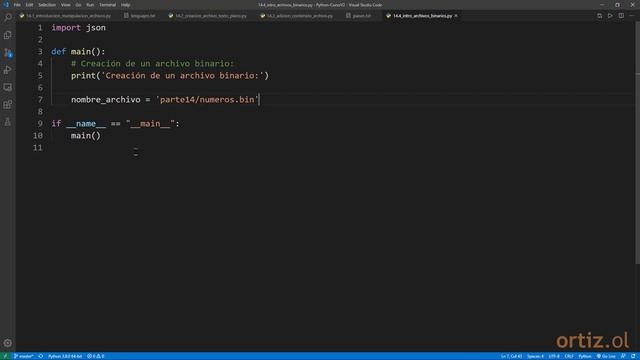Switch to the lenguajes.txt tab
Viewport: 640px width, 360px height.
point(140,16)
